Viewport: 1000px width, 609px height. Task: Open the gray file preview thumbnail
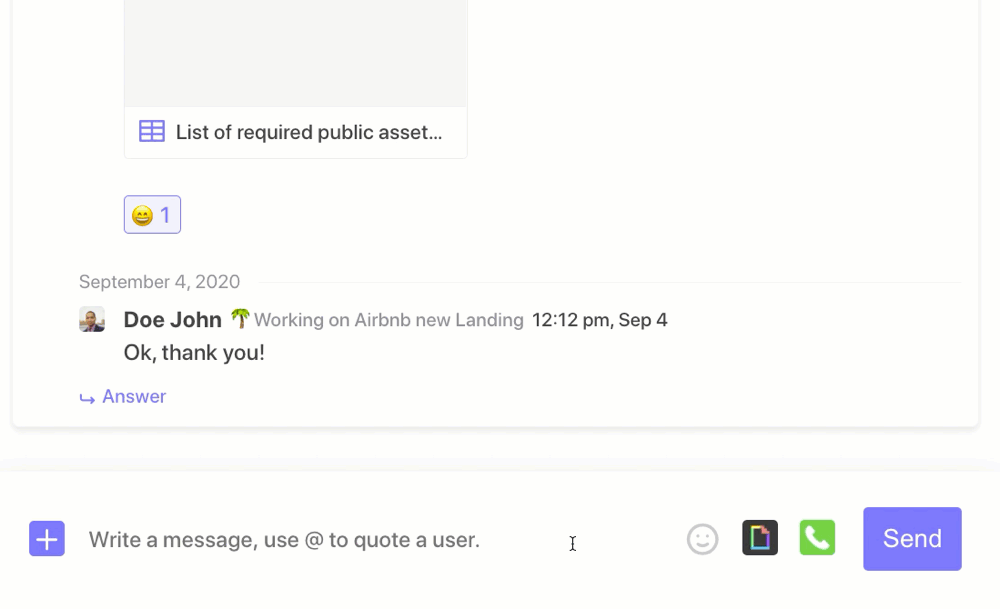[296, 53]
